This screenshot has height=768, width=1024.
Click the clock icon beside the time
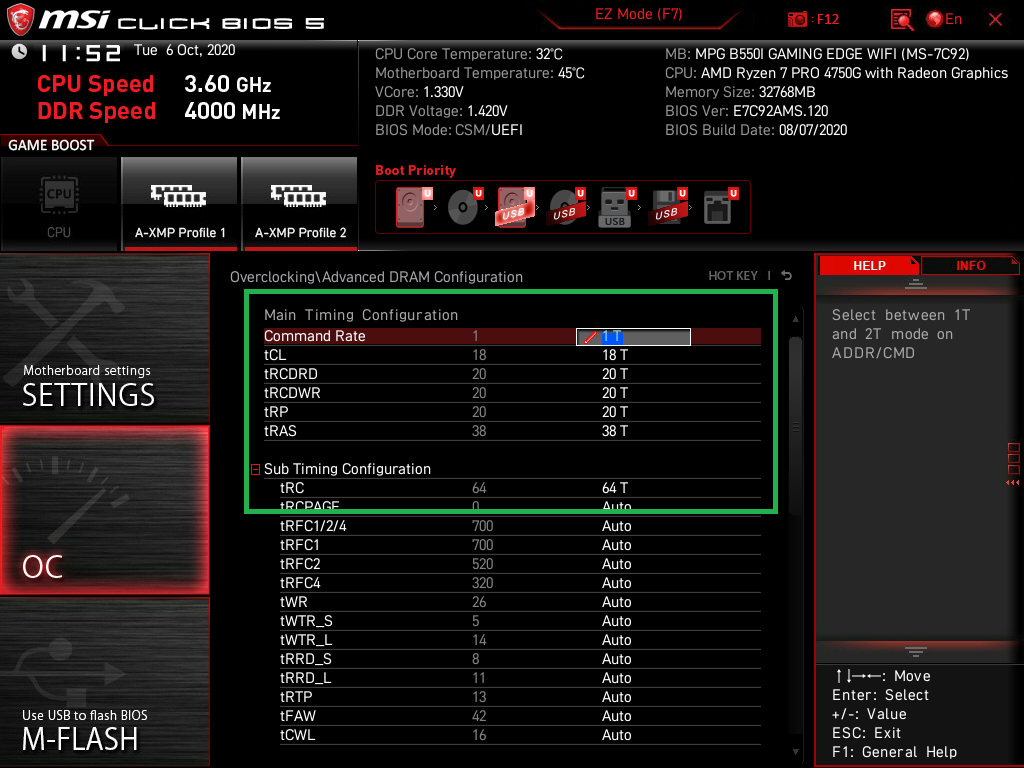coord(19,51)
